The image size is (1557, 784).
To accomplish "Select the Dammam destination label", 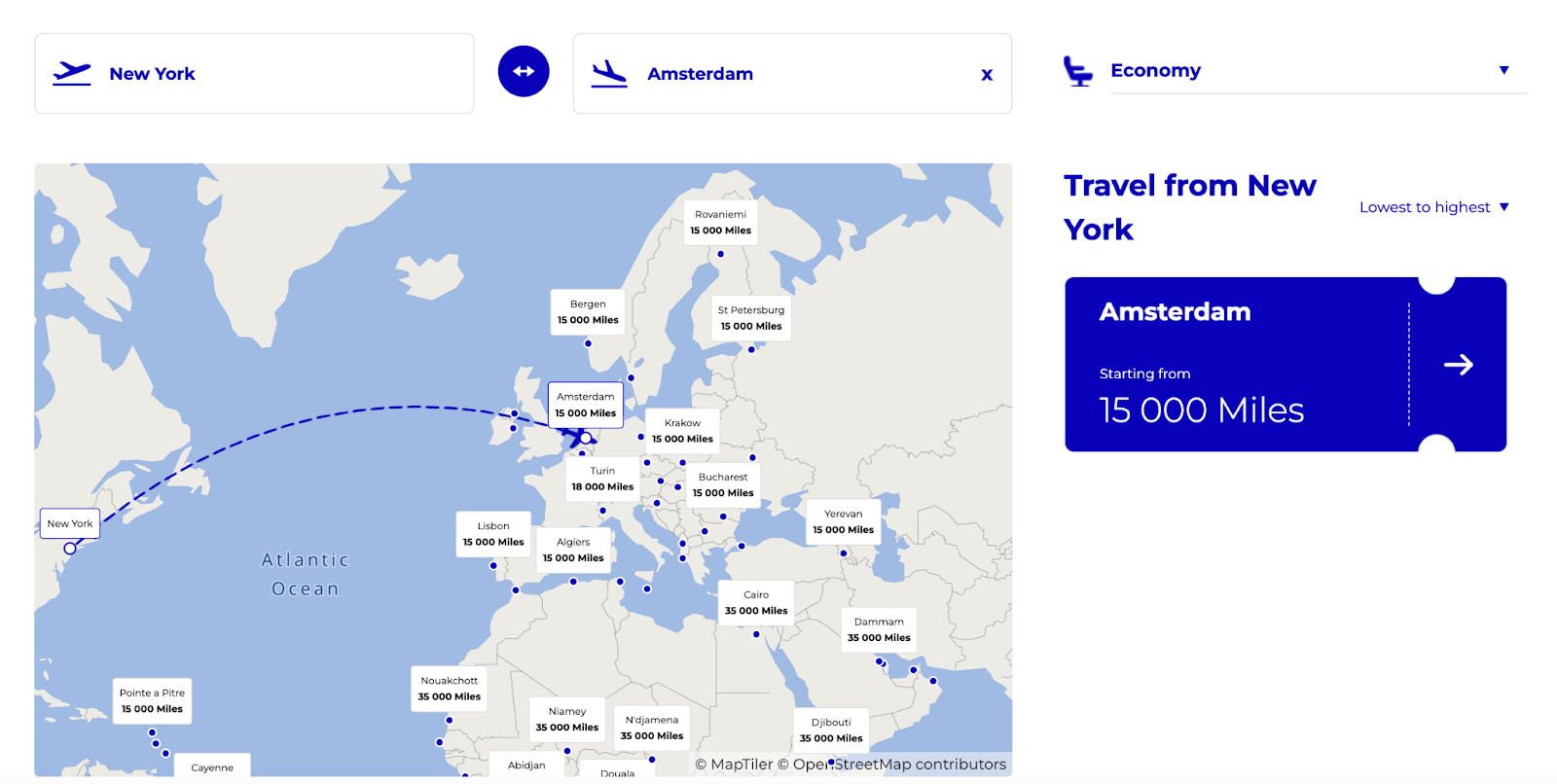I will [x=879, y=630].
